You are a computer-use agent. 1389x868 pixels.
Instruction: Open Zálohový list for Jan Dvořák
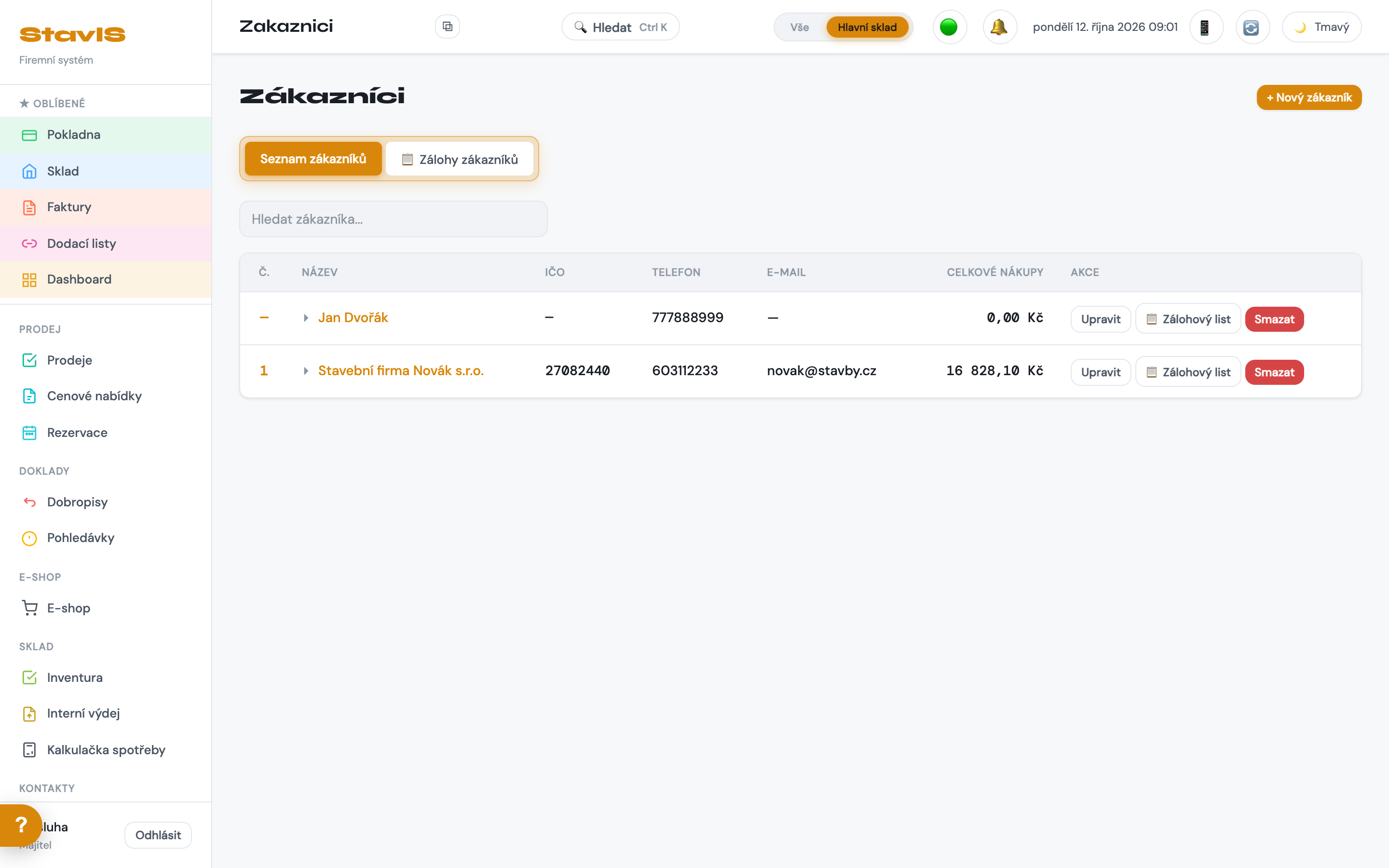[1188, 319]
